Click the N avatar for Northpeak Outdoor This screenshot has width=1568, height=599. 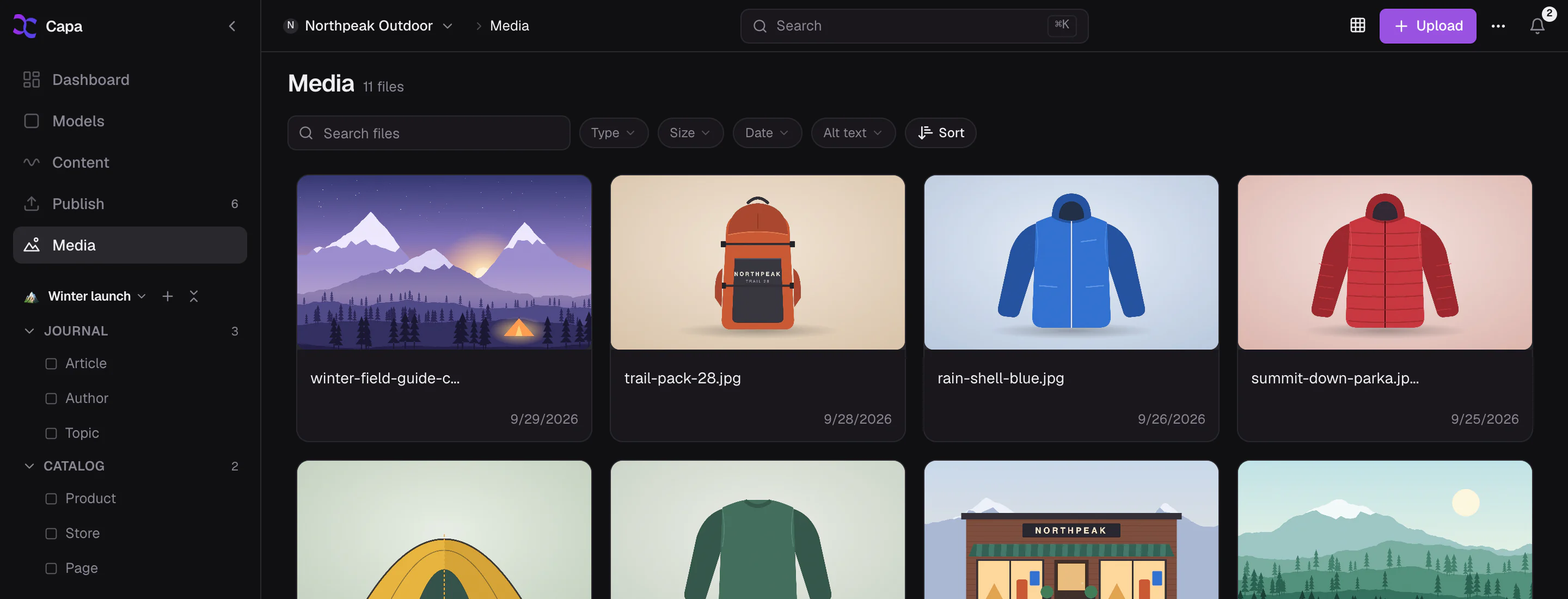tap(290, 26)
